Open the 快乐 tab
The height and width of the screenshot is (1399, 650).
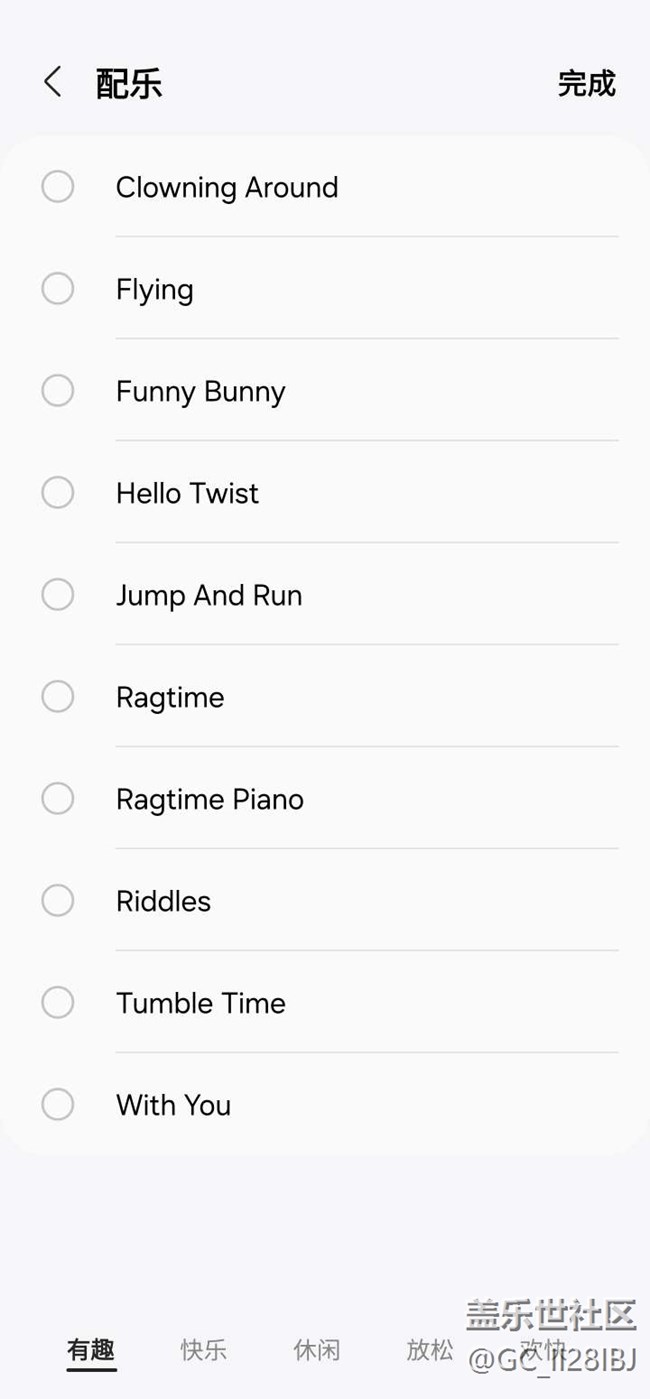click(204, 1350)
